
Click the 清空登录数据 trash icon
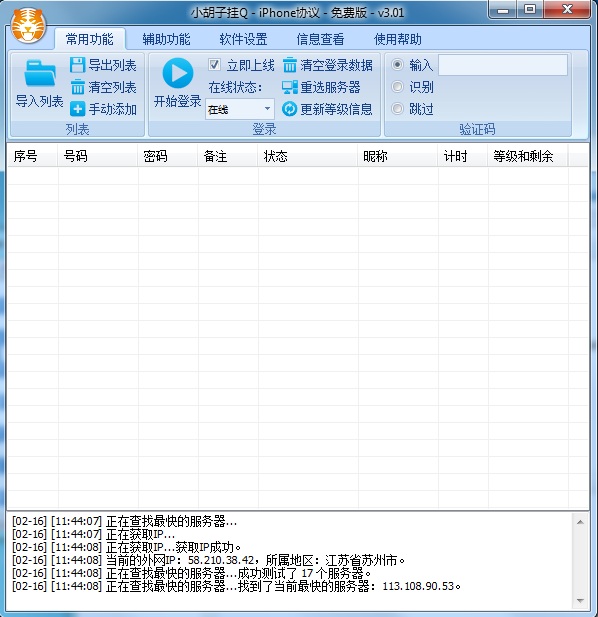(290, 65)
